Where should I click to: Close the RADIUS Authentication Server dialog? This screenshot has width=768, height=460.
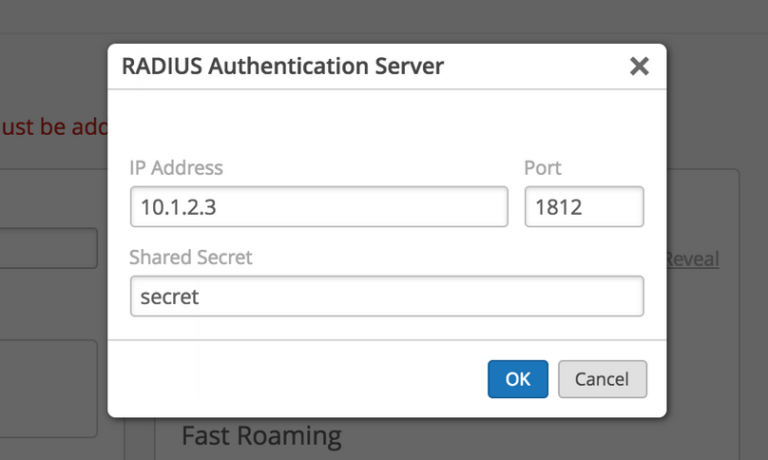tap(639, 67)
